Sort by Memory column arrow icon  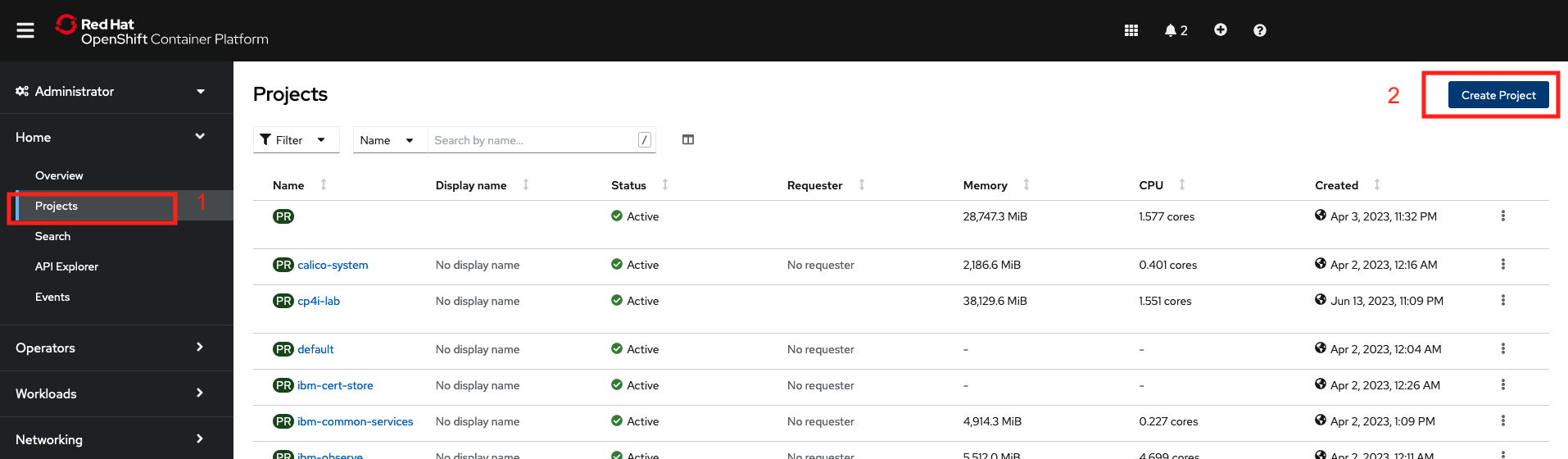(x=1026, y=184)
